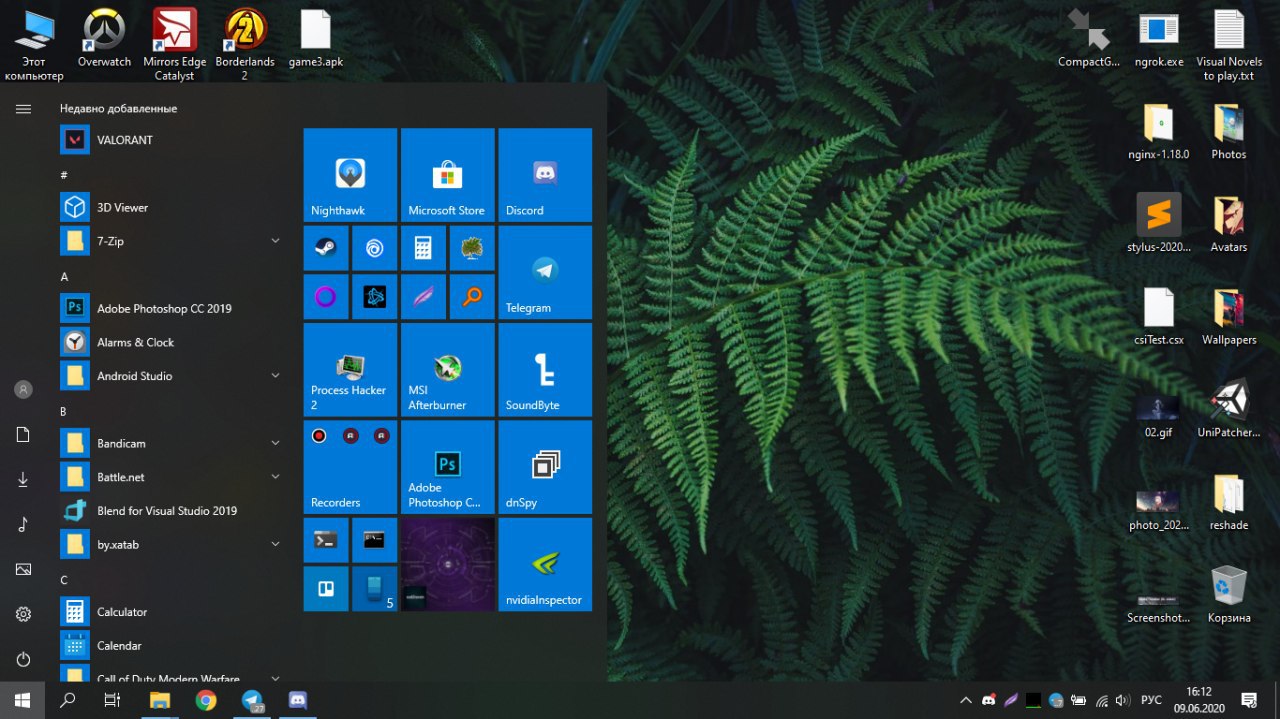Launch Adobe Photoshop tile
Screen dimensions: 1280x719
click(x=447, y=467)
